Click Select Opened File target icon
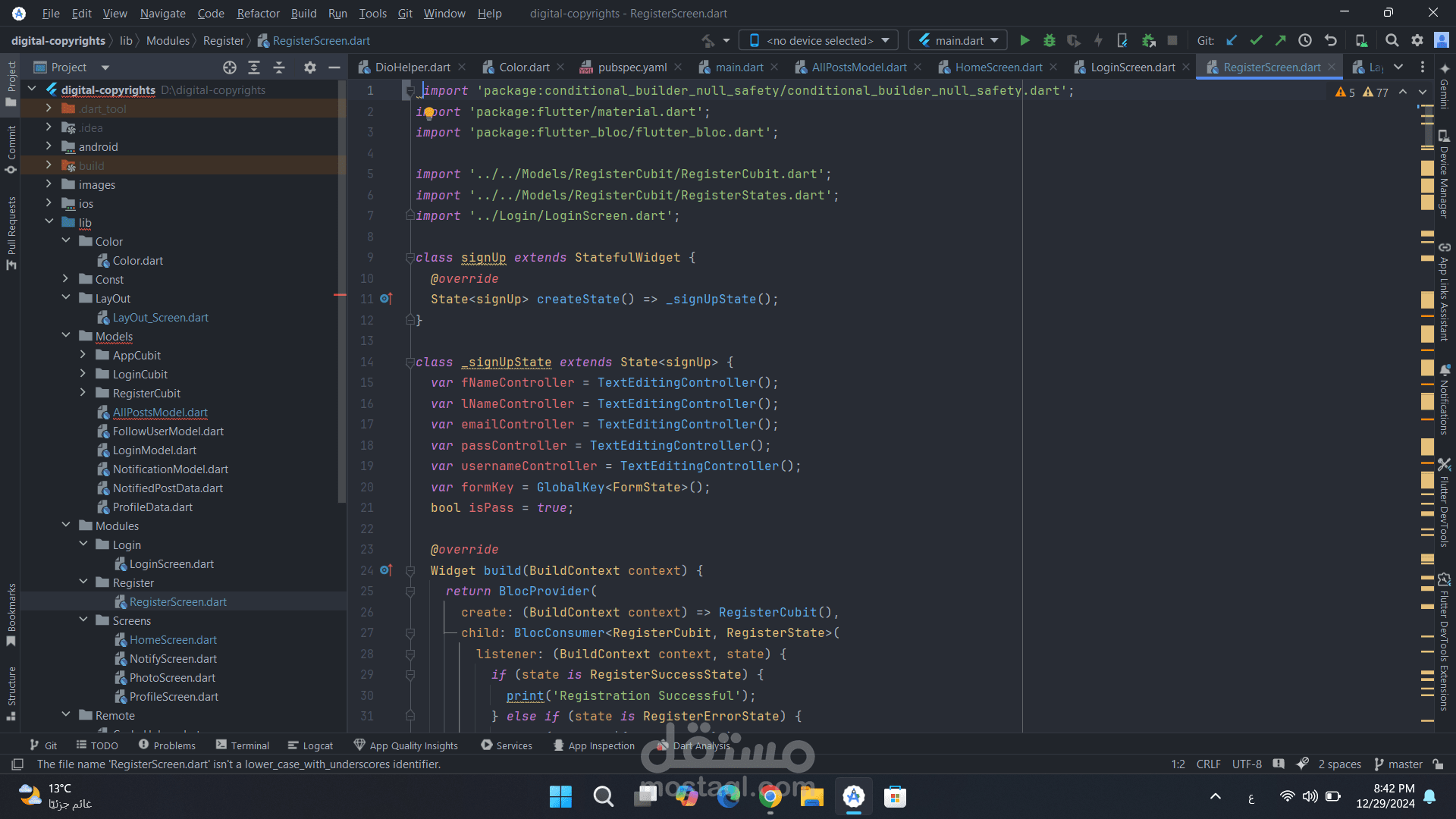 [230, 67]
